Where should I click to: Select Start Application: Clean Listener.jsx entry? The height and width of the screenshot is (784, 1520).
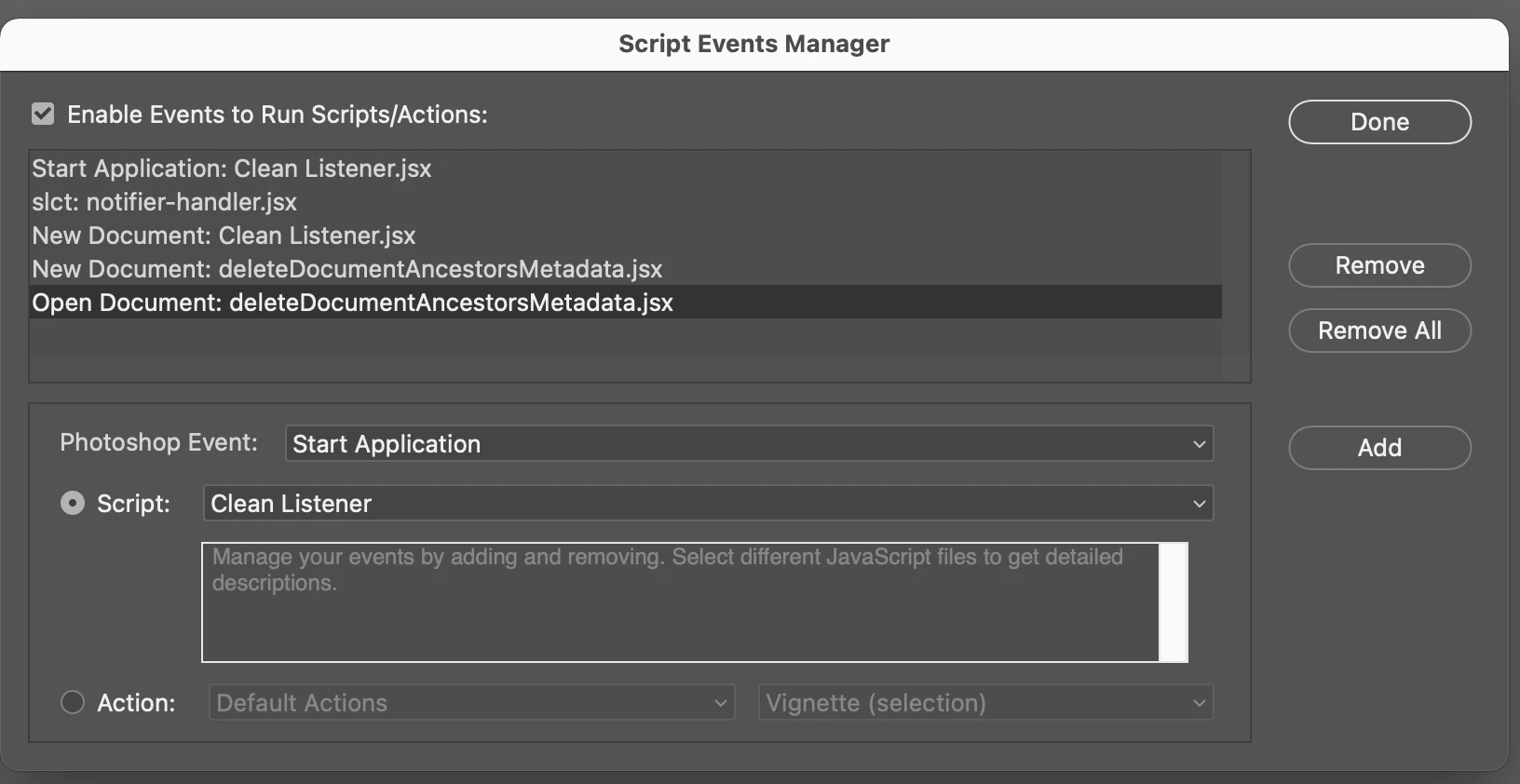(232, 169)
